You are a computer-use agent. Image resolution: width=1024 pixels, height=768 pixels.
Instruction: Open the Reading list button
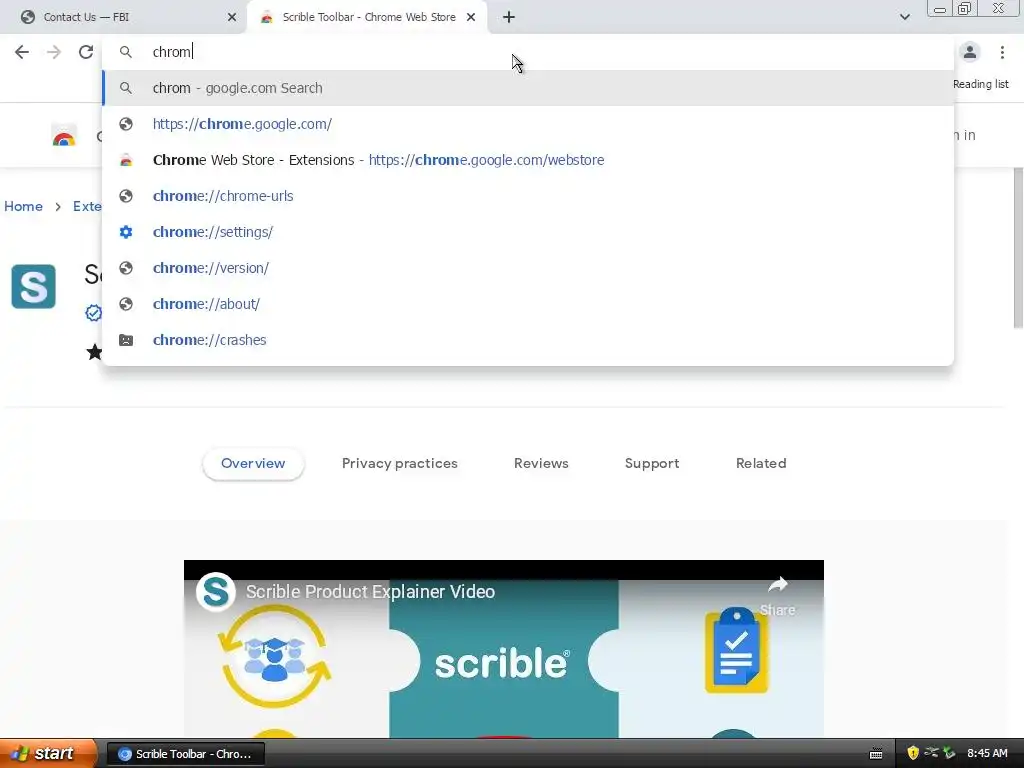[x=980, y=84]
